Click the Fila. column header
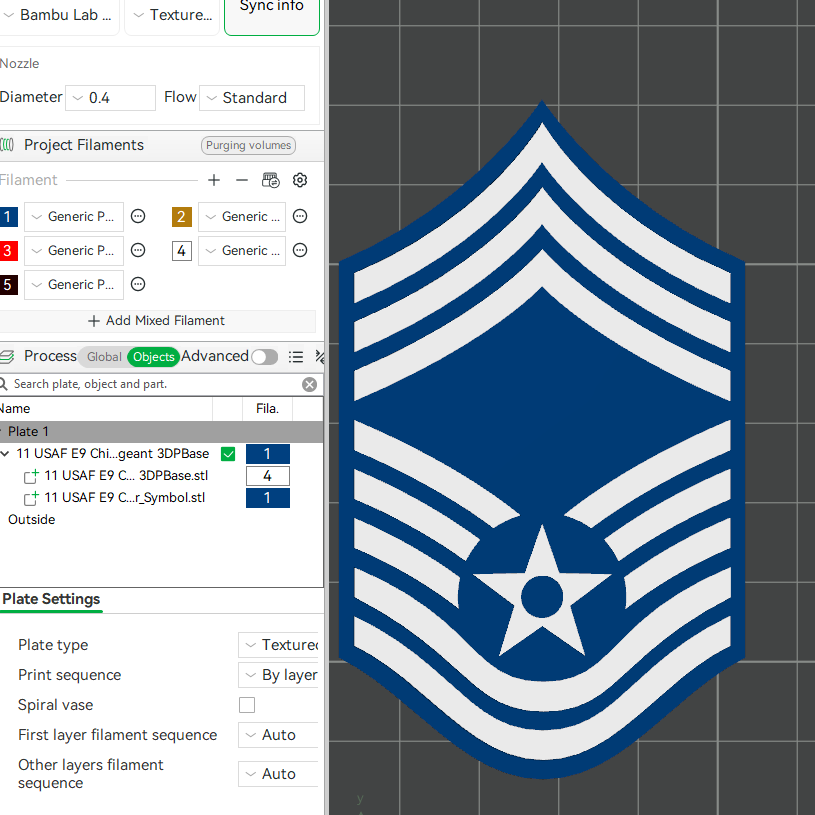Viewport: 815px width, 815px height. point(267,409)
